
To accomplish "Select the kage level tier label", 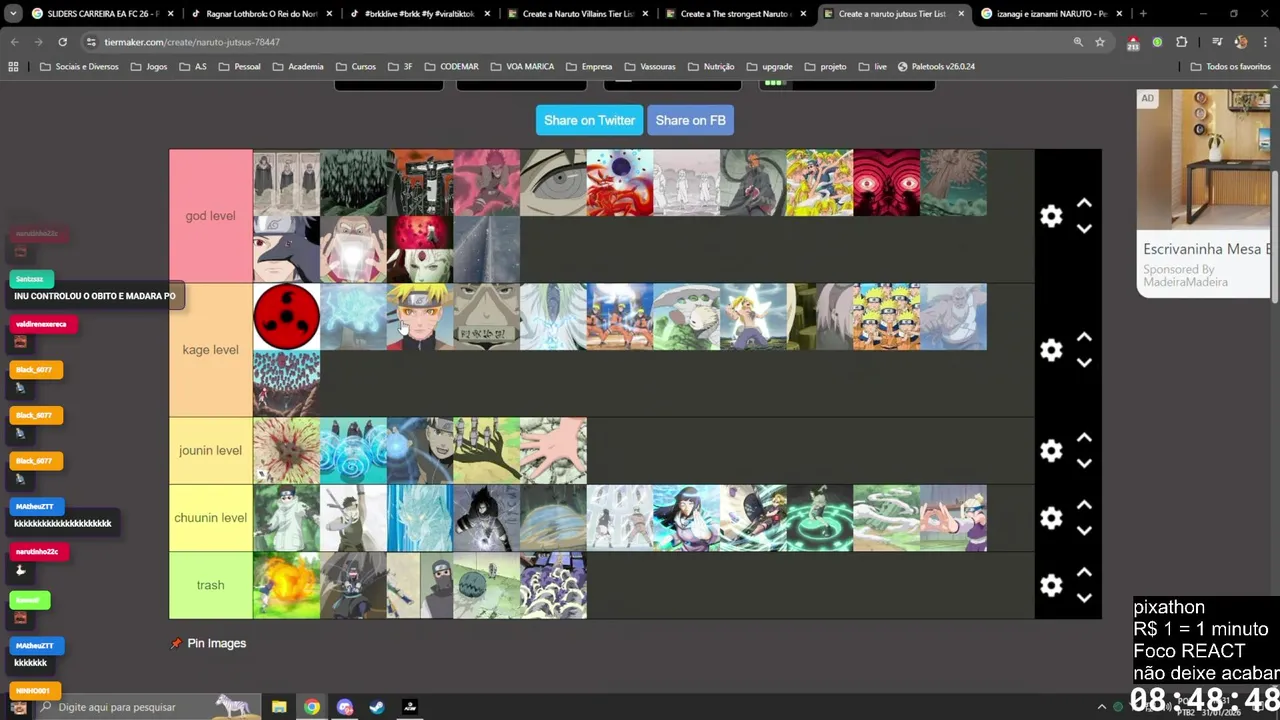I will pos(210,350).
